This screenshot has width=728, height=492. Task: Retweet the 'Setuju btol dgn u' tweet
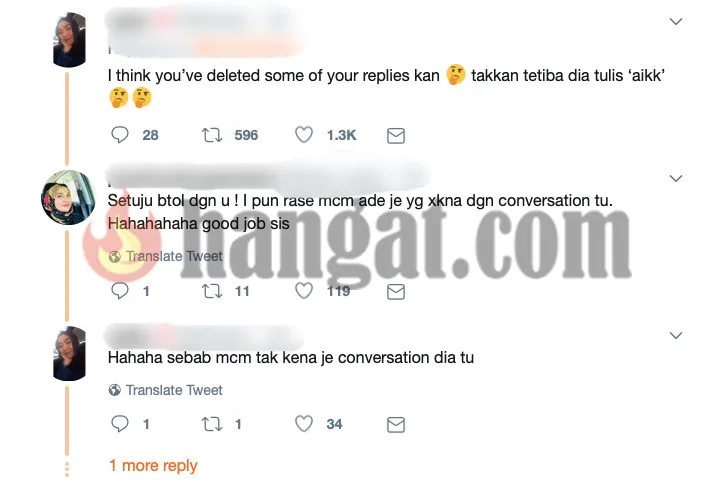click(x=212, y=291)
